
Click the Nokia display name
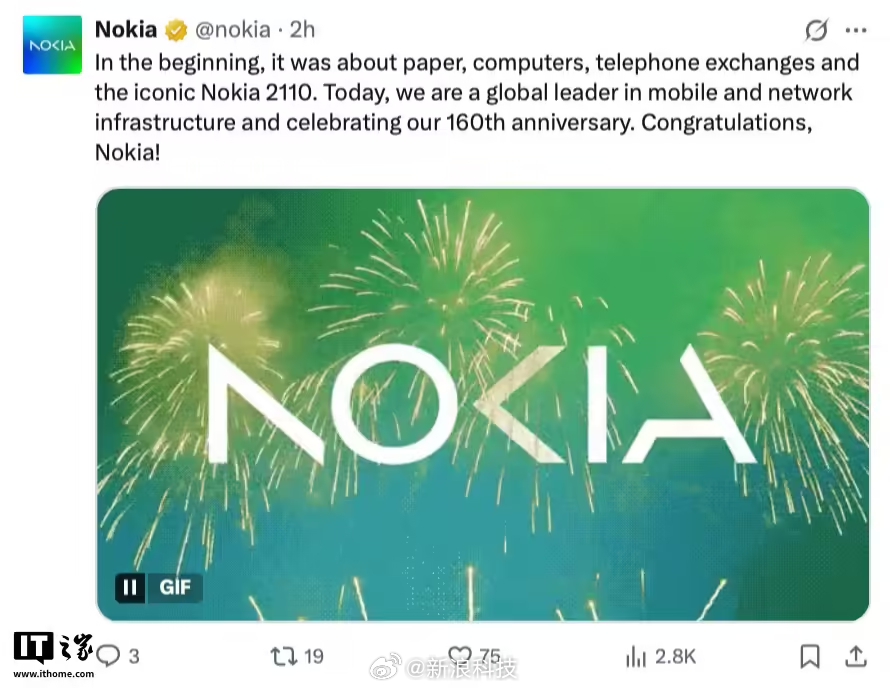(x=126, y=29)
